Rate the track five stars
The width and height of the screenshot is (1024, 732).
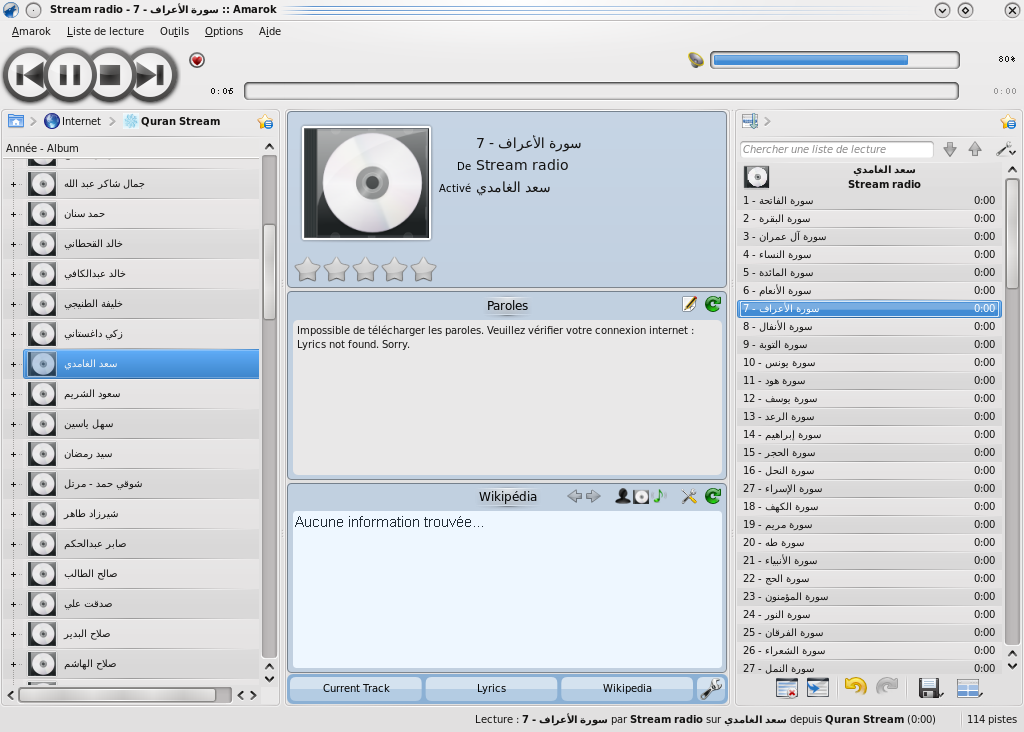pyautogui.click(x=423, y=269)
